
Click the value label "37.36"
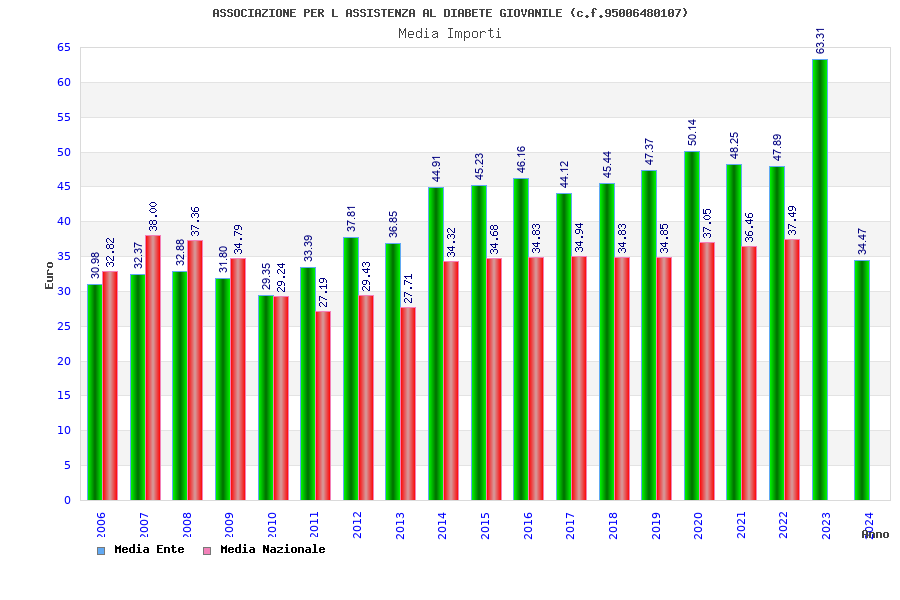pyautogui.click(x=195, y=222)
